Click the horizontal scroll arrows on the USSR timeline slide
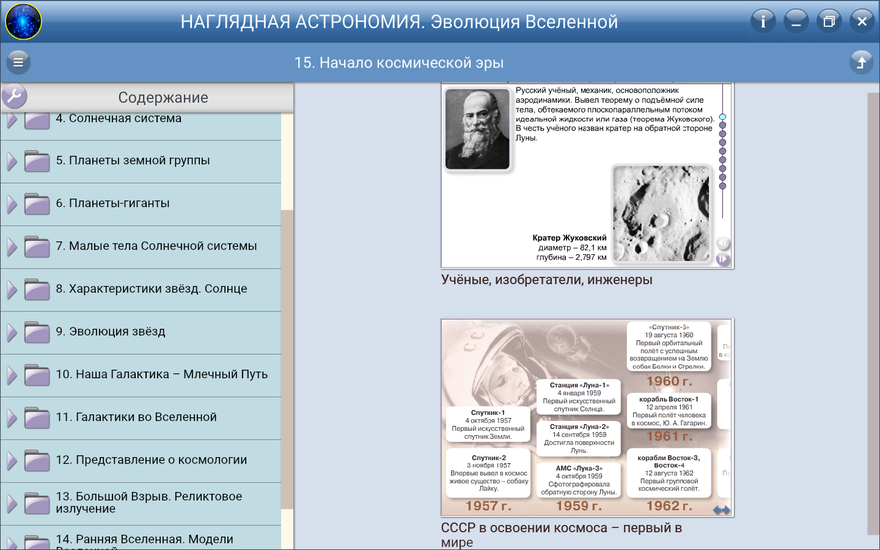Image resolution: width=880 pixels, height=550 pixels. click(x=721, y=510)
